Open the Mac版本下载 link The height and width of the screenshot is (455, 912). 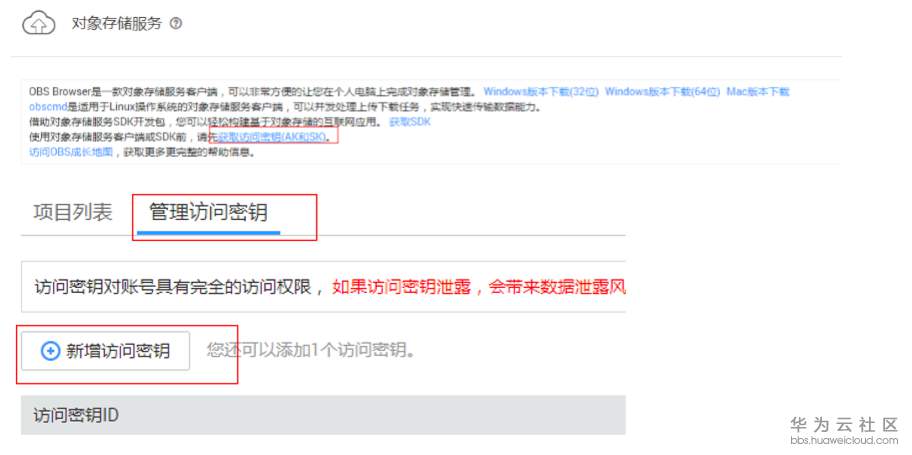coord(758,92)
